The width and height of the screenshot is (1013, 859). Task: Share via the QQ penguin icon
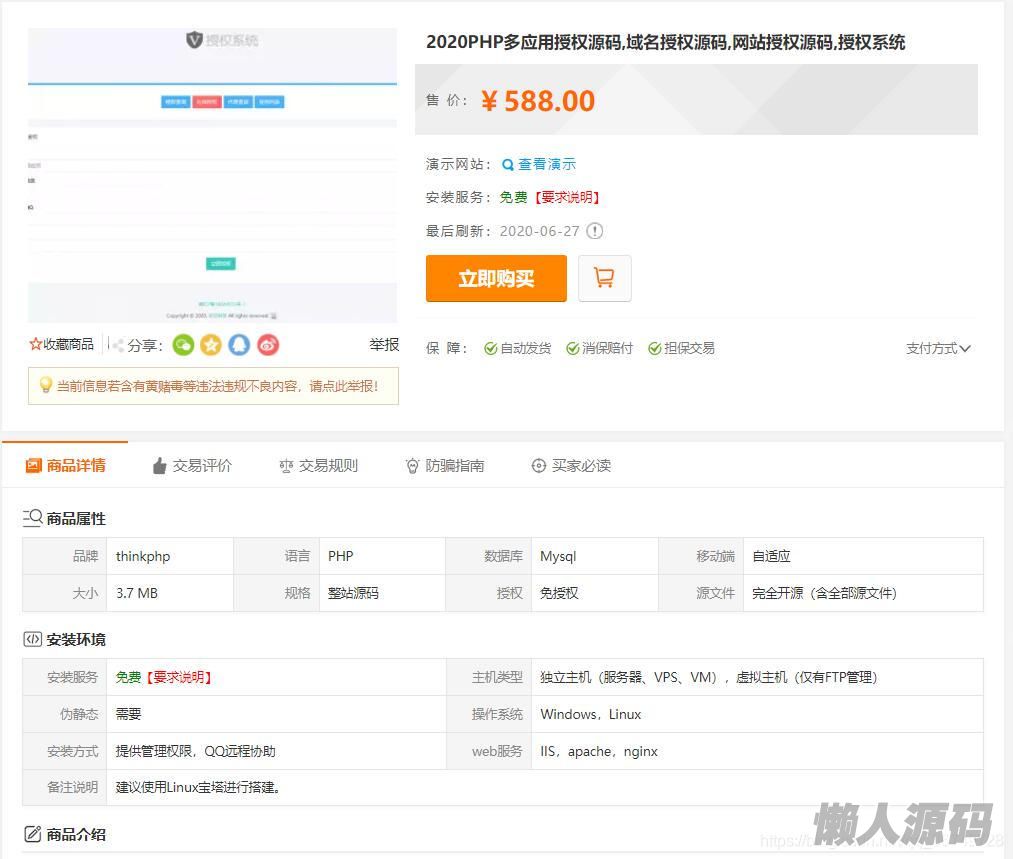[239, 345]
